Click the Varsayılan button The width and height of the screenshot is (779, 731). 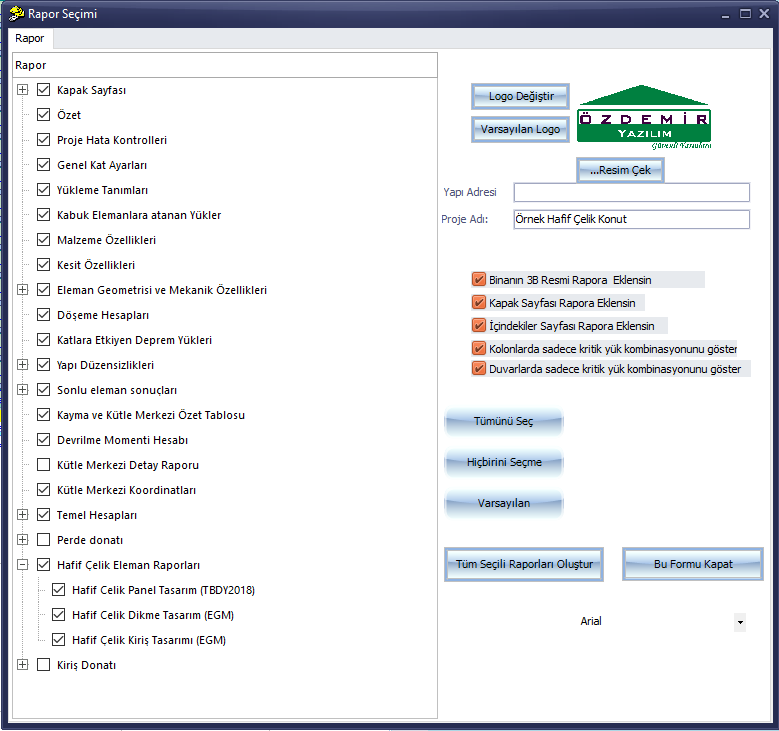(x=504, y=503)
